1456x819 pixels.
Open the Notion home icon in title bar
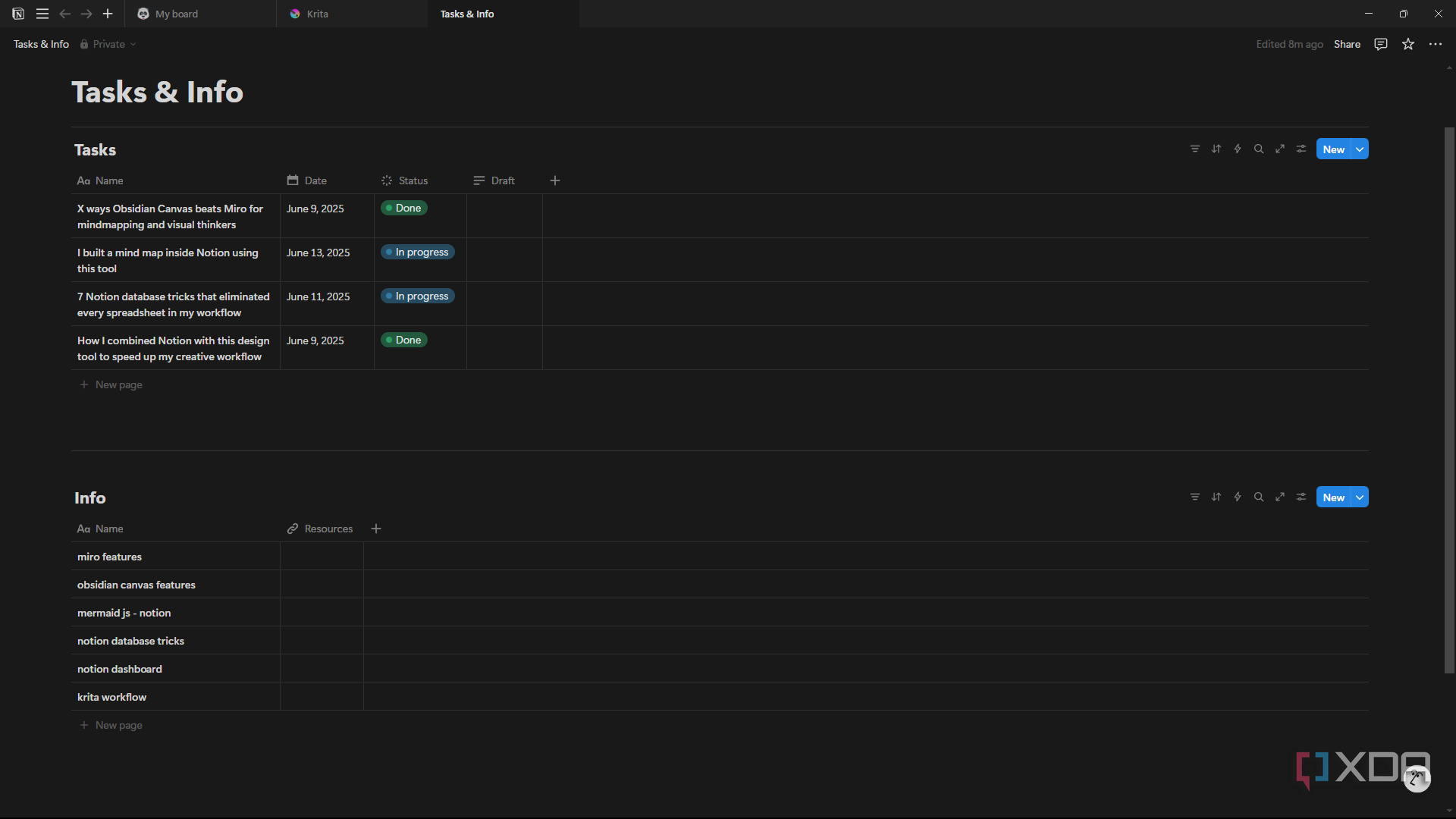pos(18,14)
